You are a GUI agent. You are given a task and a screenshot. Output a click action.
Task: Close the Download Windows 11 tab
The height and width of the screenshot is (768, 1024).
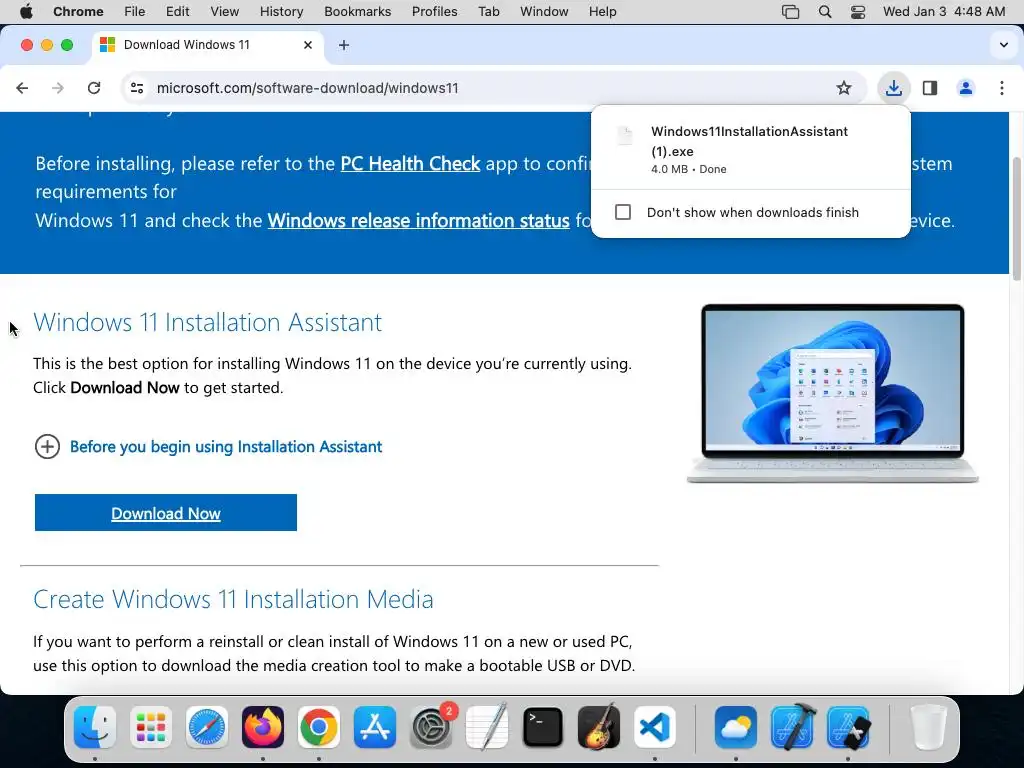pos(308,45)
